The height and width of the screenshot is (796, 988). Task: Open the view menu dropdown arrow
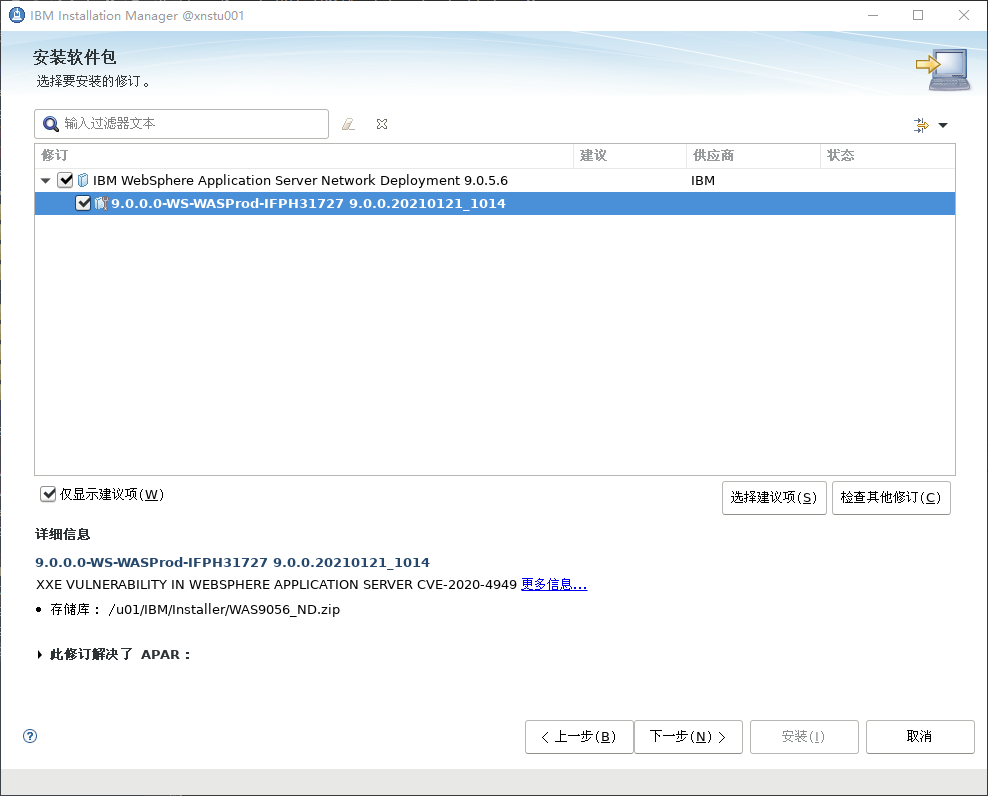click(943, 125)
